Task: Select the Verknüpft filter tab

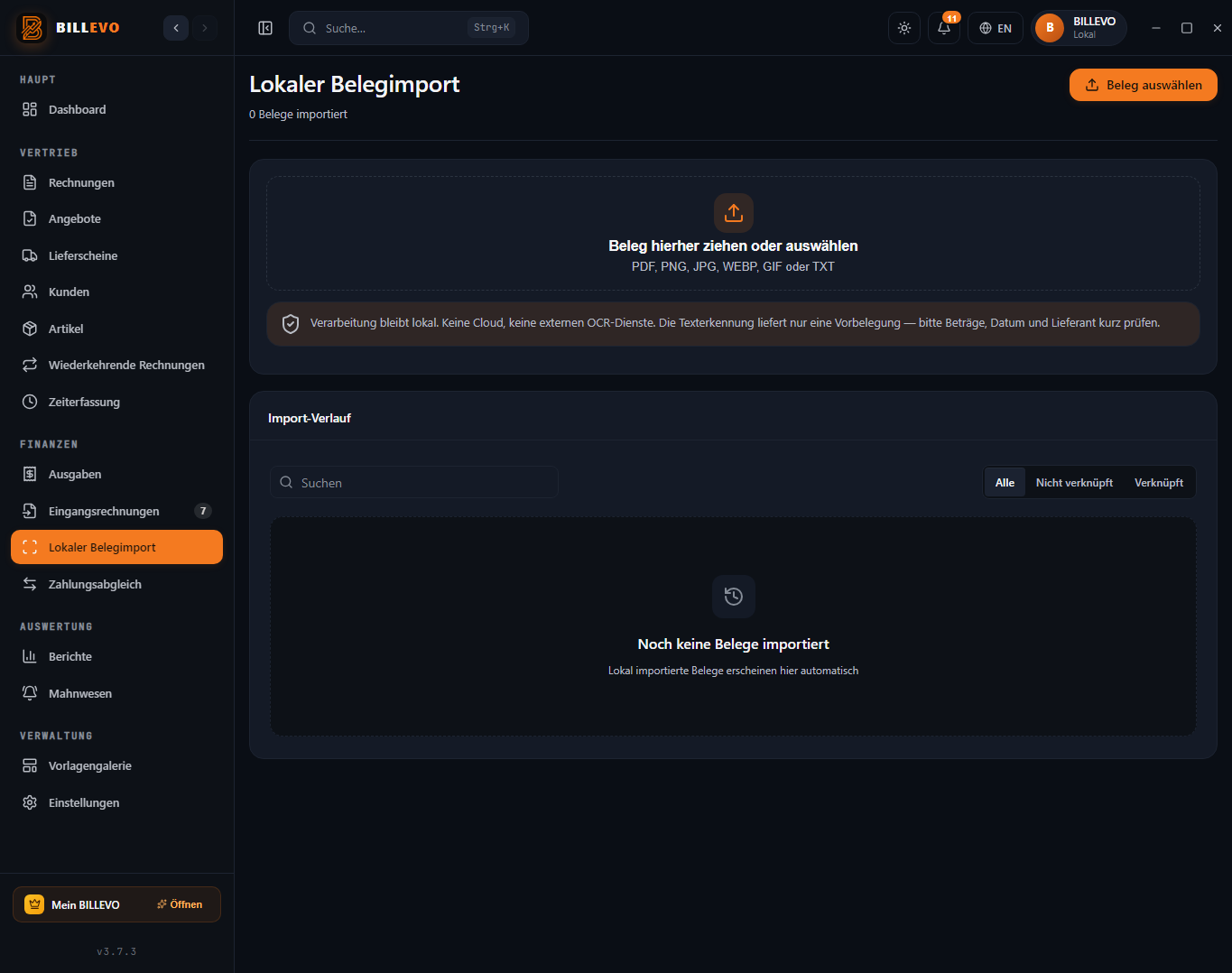Action: click(x=1159, y=483)
